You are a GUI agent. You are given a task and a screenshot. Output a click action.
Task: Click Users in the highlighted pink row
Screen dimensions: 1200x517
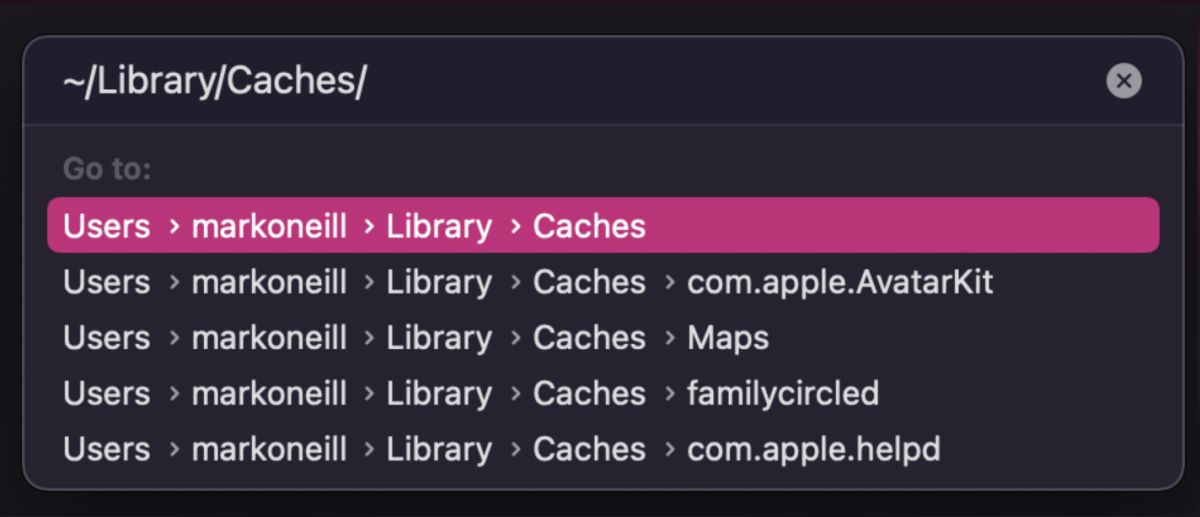106,227
